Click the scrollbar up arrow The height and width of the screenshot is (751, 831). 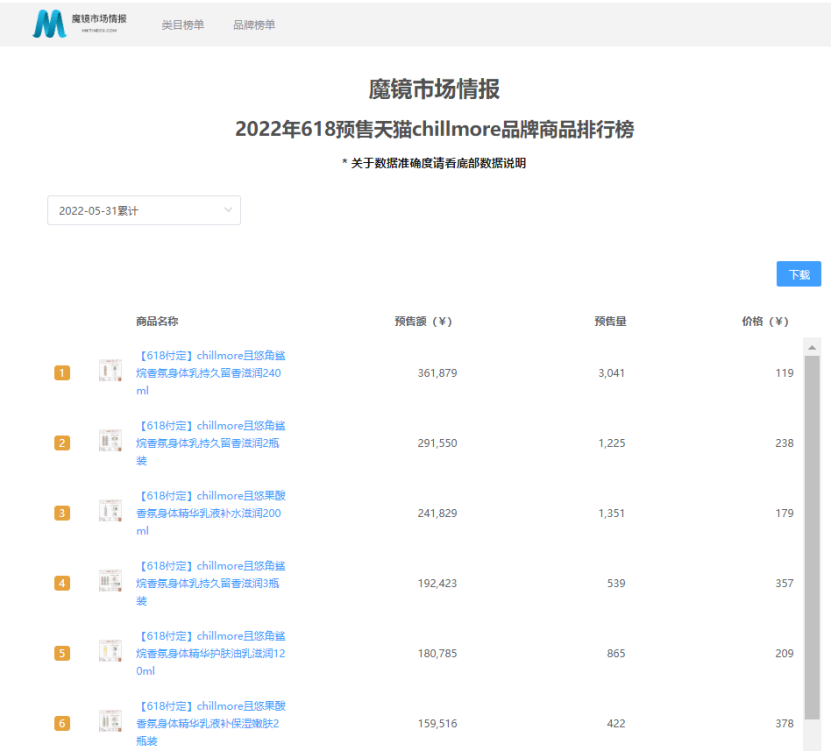812,347
